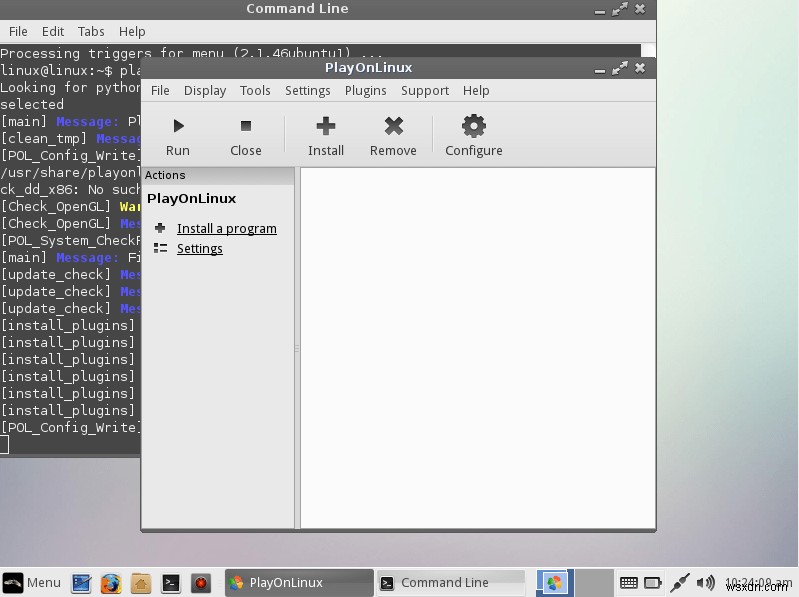This screenshot has height=597, width=799.
Task: Click the Command Line terminal scrollbar
Action: [x=648, y=50]
